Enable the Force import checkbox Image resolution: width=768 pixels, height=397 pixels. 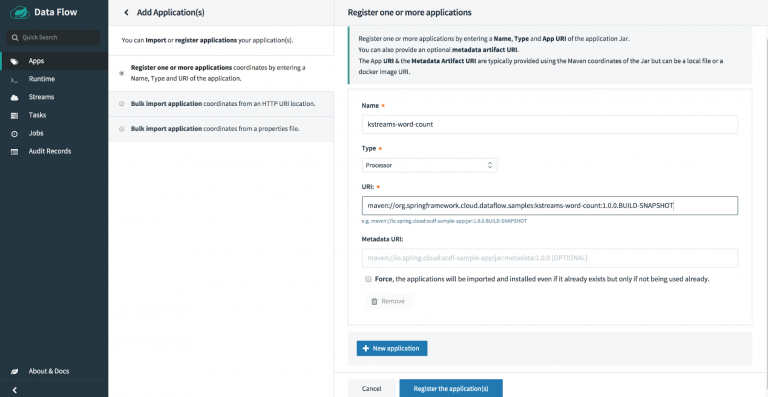pyautogui.click(x=368, y=279)
